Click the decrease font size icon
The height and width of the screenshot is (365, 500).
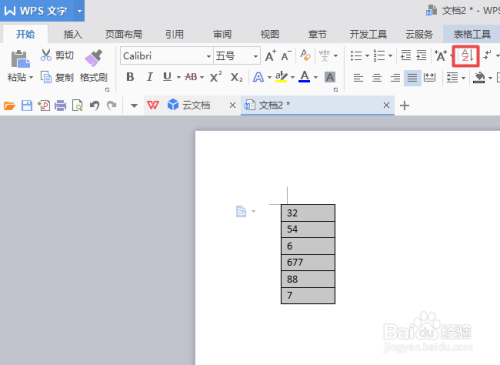point(286,56)
